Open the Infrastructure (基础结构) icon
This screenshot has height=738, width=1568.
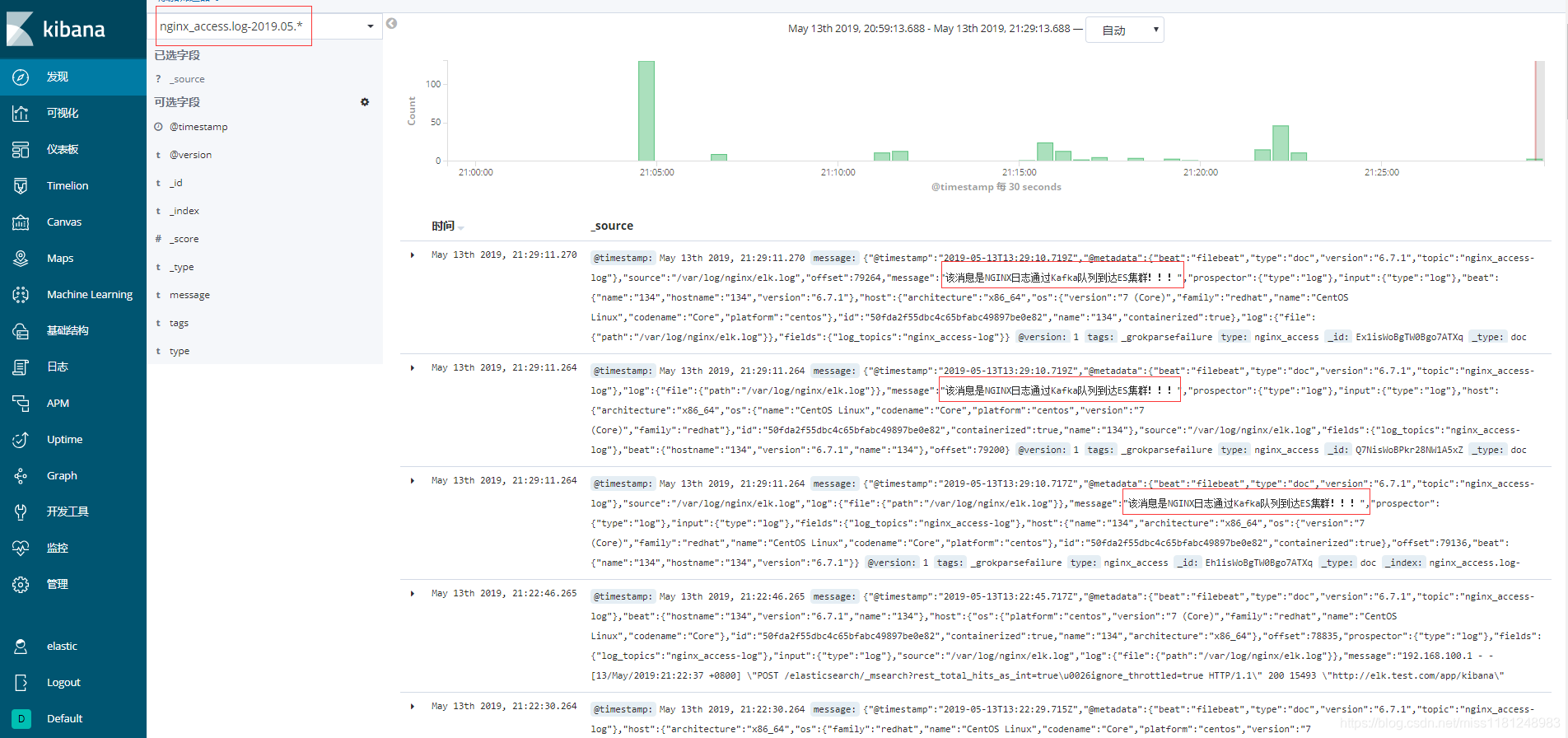click(21, 330)
